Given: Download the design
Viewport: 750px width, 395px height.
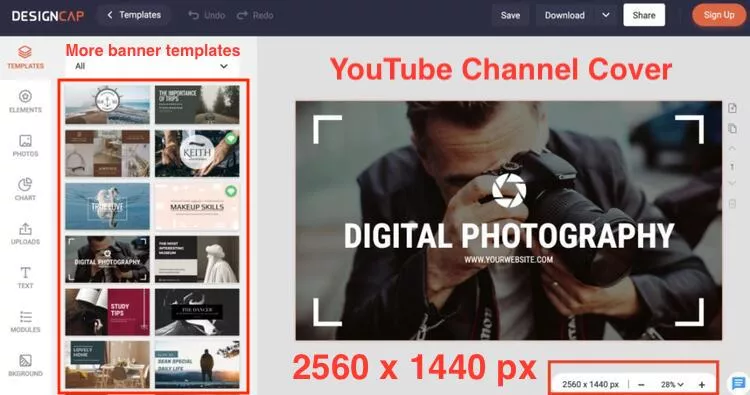Looking at the screenshot, I should pos(564,15).
